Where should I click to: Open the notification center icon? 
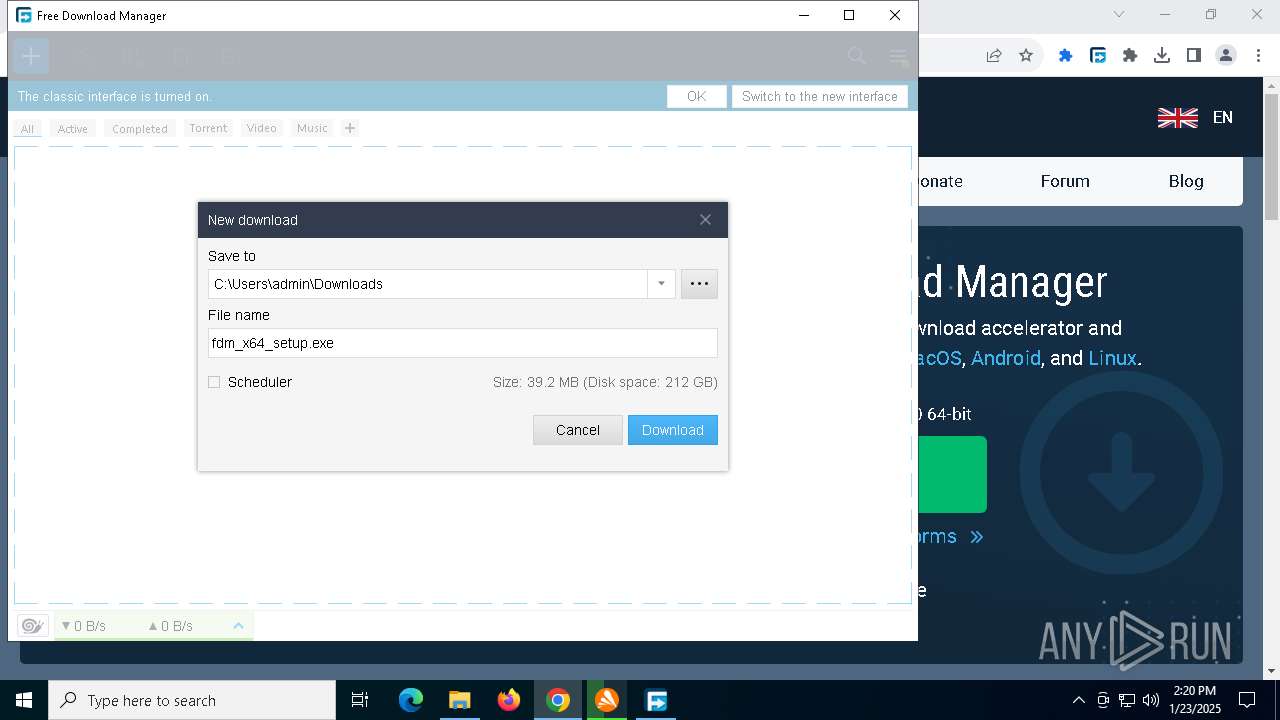(x=1247, y=700)
